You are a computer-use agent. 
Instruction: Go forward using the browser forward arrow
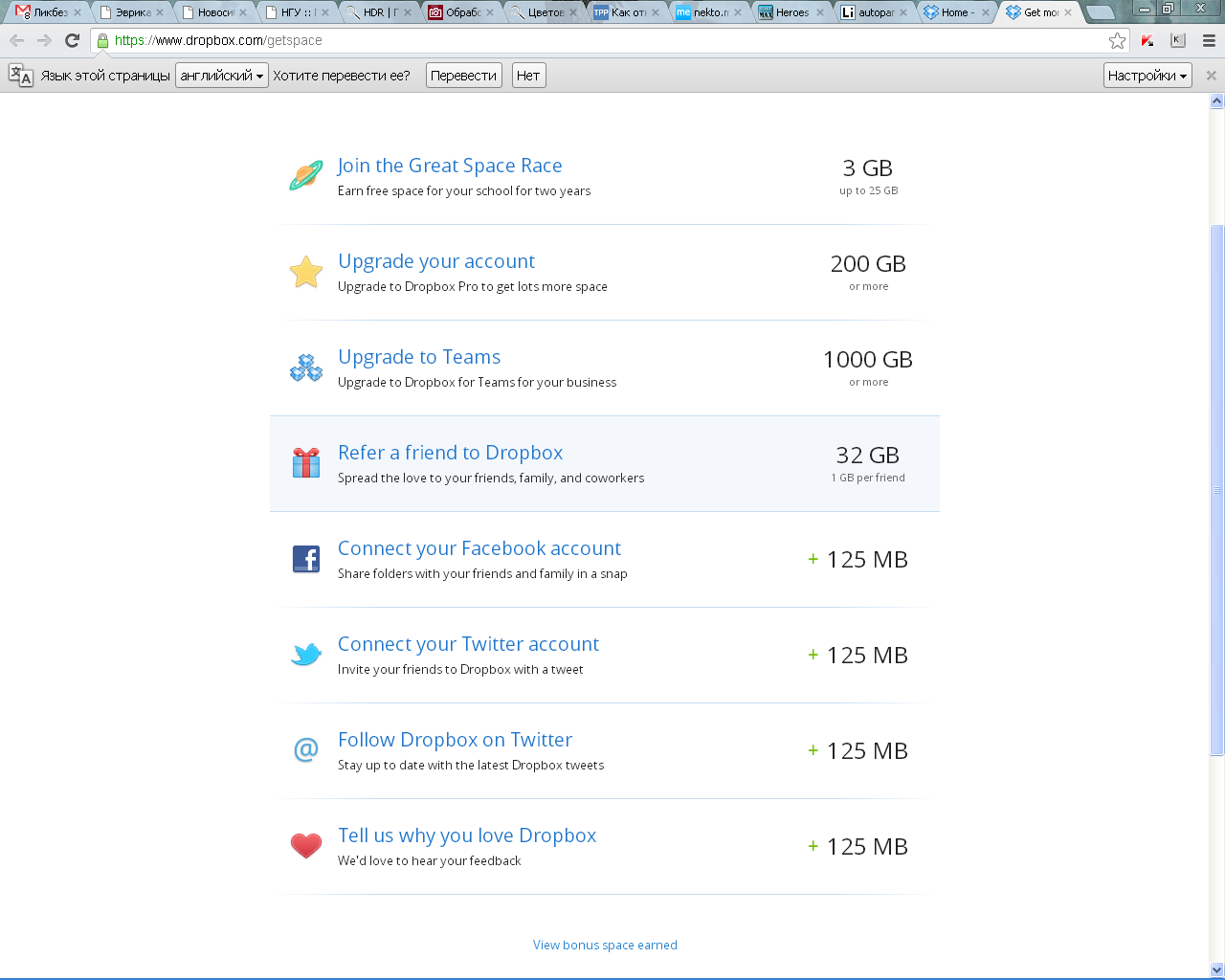44,40
